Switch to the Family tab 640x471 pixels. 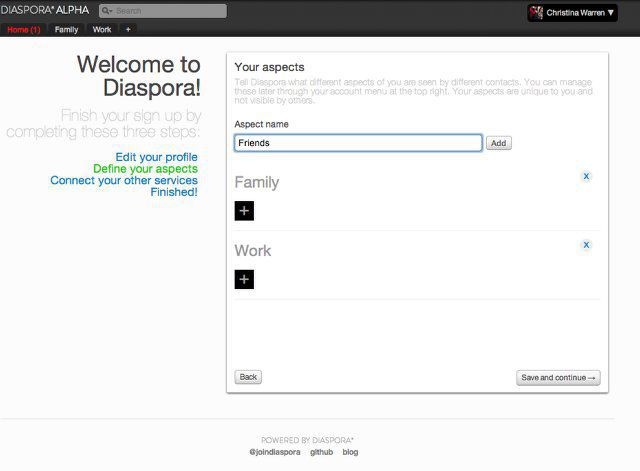point(66,29)
